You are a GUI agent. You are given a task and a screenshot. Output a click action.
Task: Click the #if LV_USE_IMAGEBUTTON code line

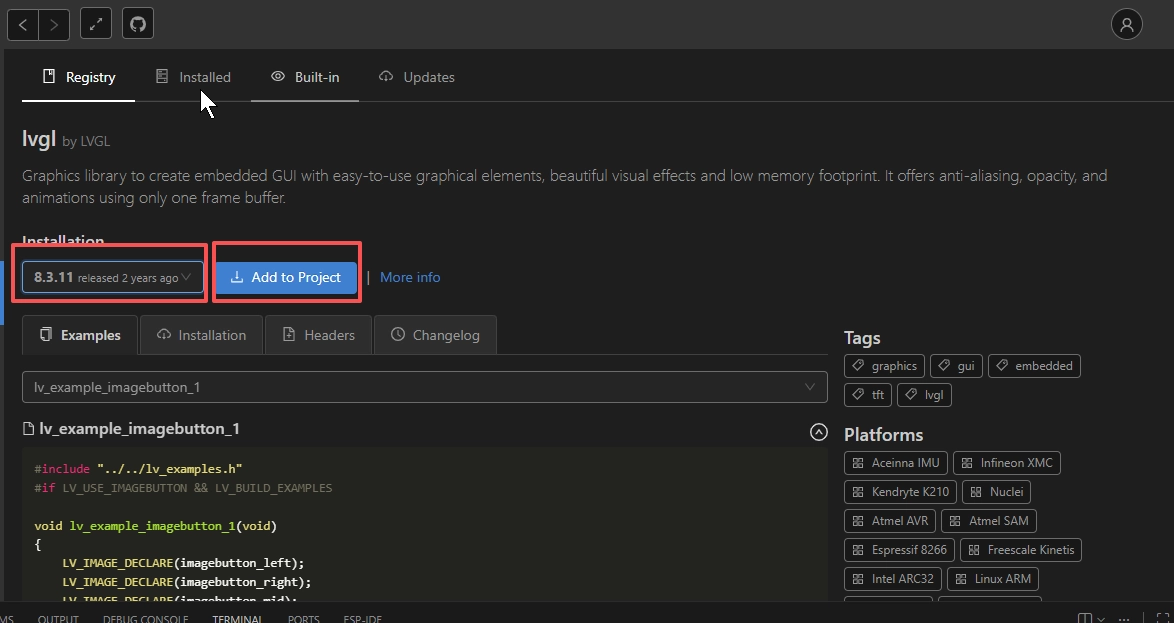pos(183,488)
